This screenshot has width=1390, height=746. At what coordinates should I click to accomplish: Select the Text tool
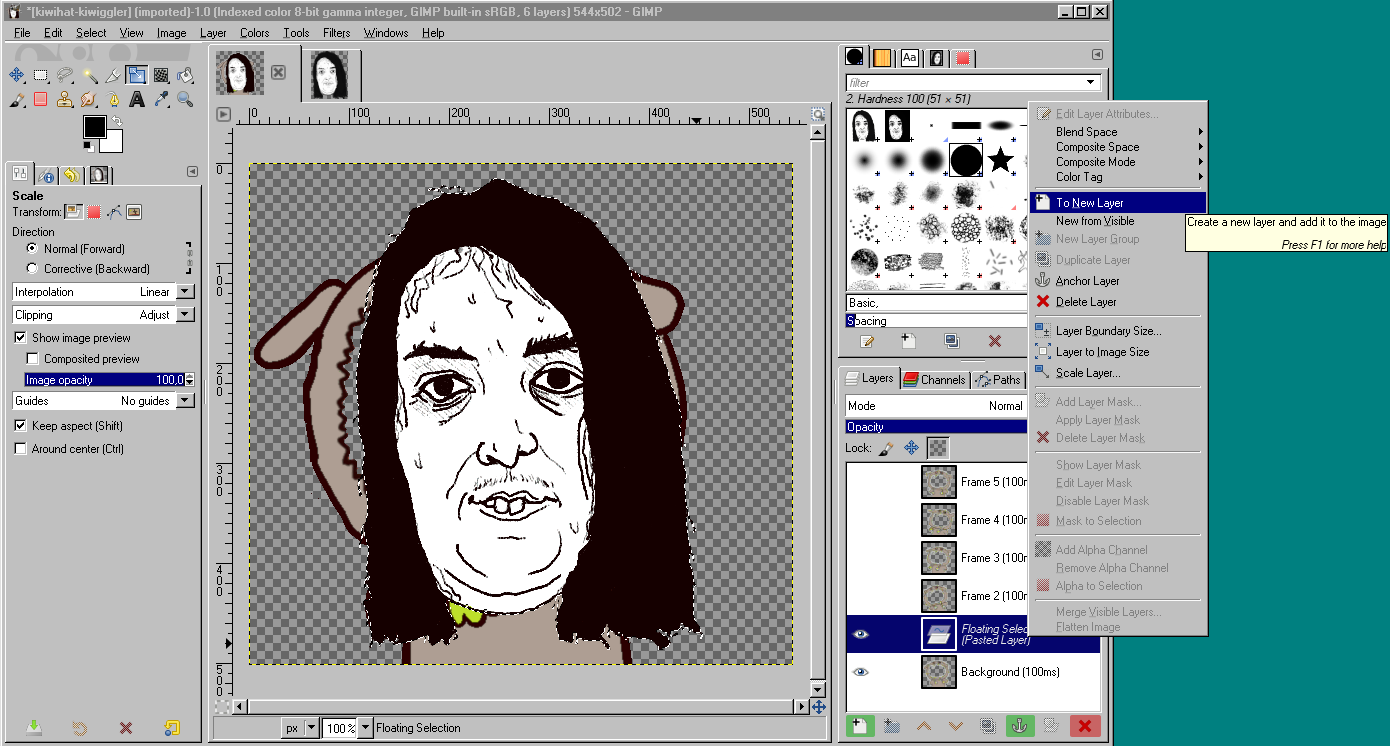tap(137, 99)
